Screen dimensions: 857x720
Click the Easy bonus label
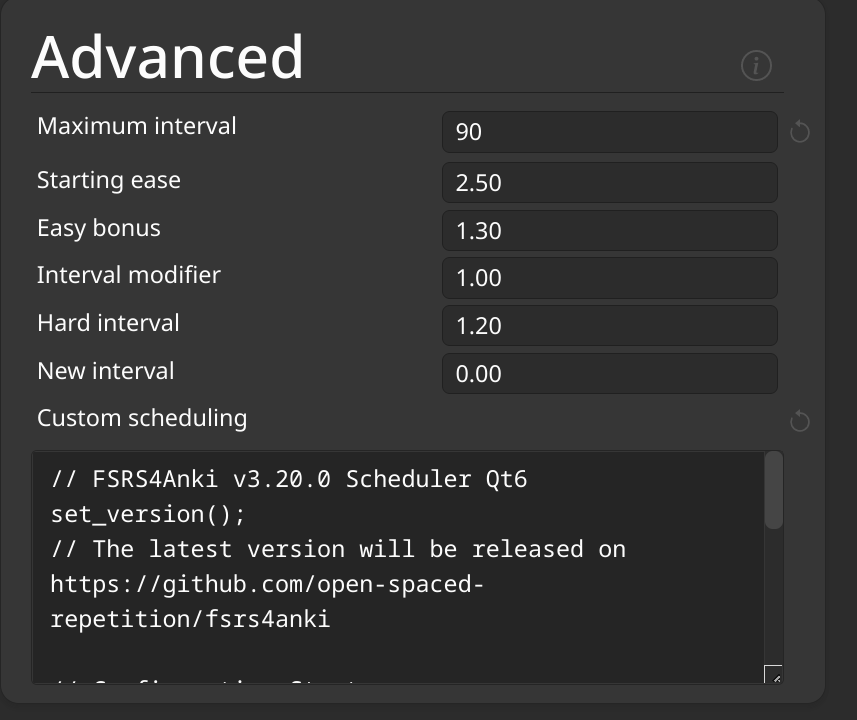pyautogui.click(x=98, y=228)
